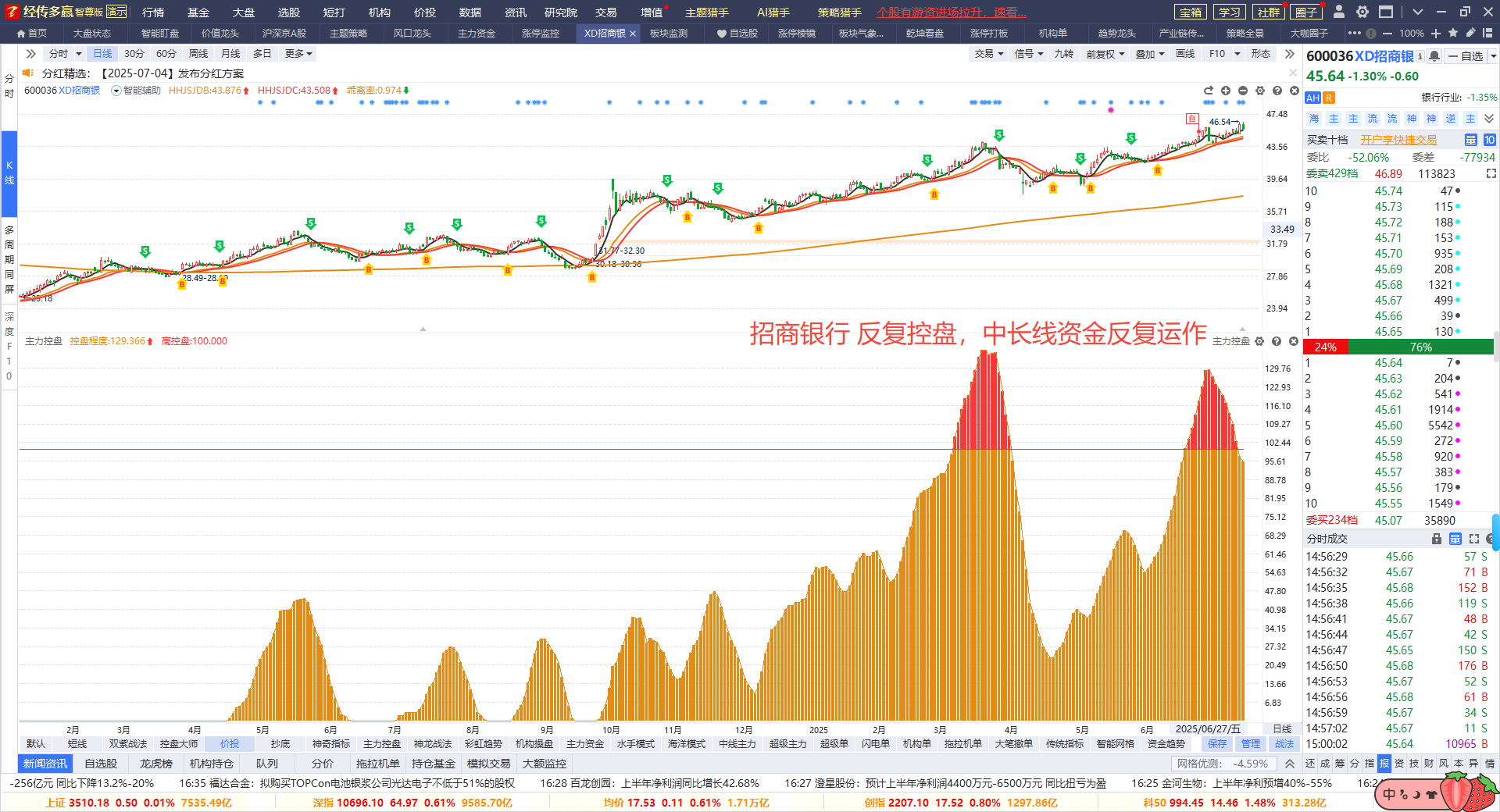
Task: Zoom in K-line chart with circled plus icon
Action: pyautogui.click(x=1226, y=91)
